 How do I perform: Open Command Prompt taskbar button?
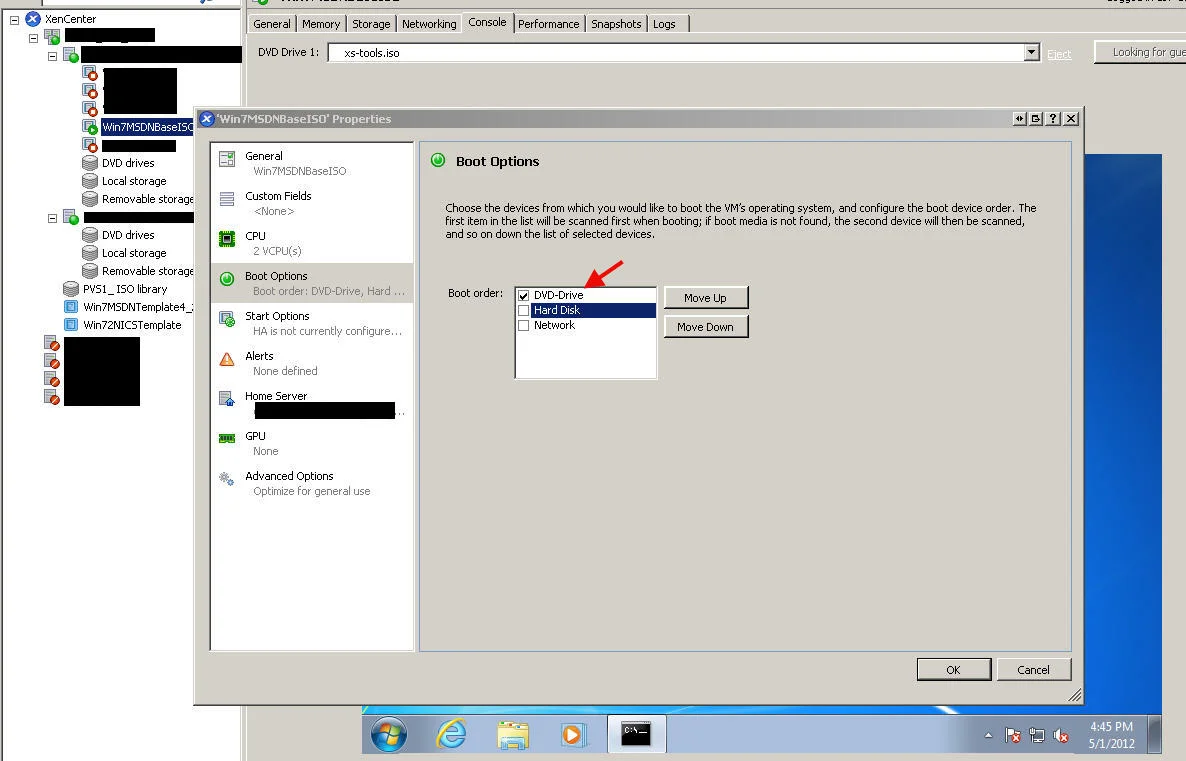coord(636,734)
